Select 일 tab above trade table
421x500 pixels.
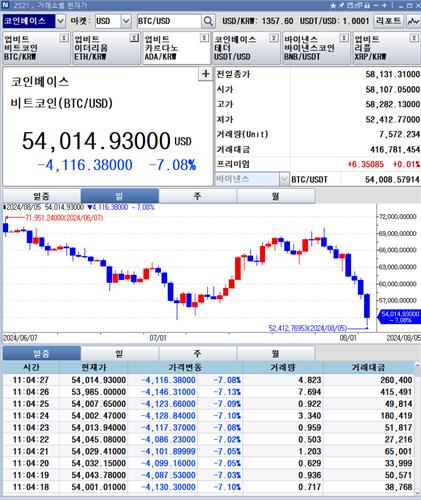[120, 353]
